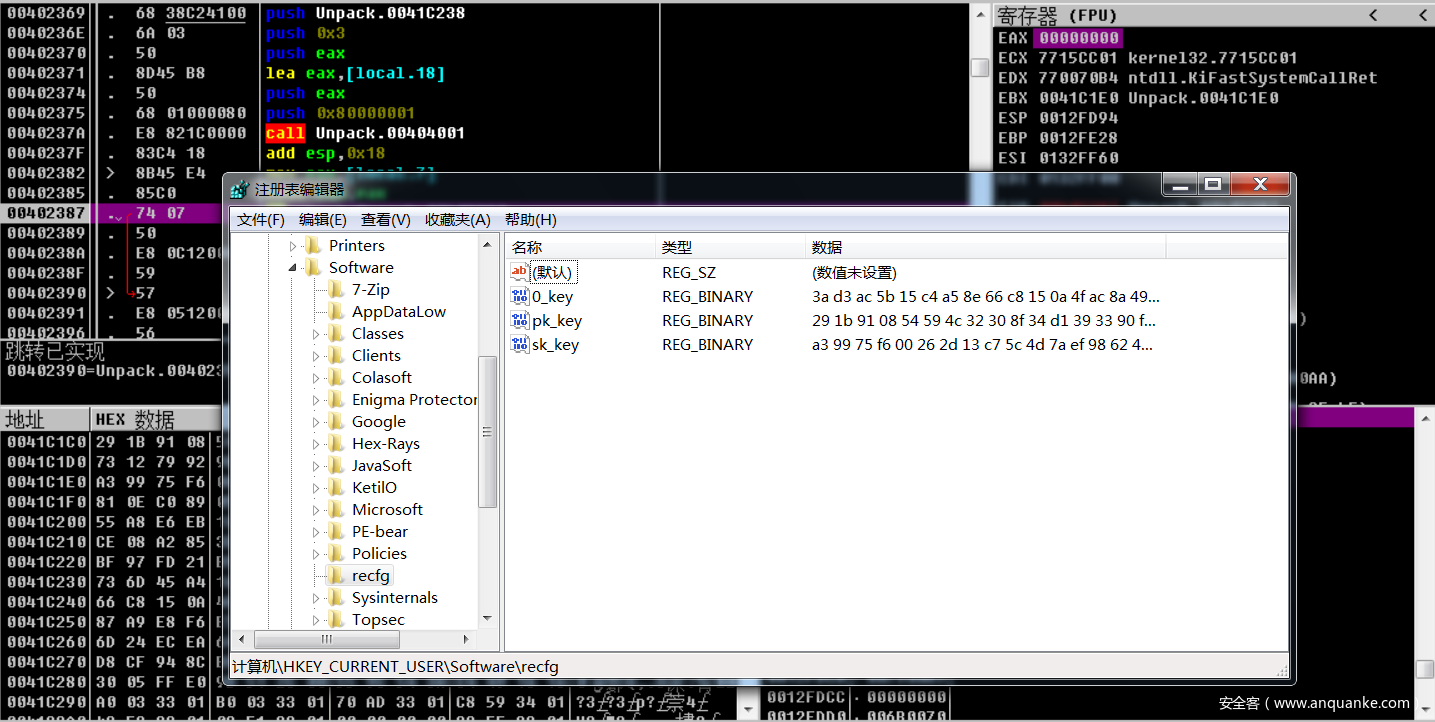Select the PE-bear folder icon

[x=337, y=532]
